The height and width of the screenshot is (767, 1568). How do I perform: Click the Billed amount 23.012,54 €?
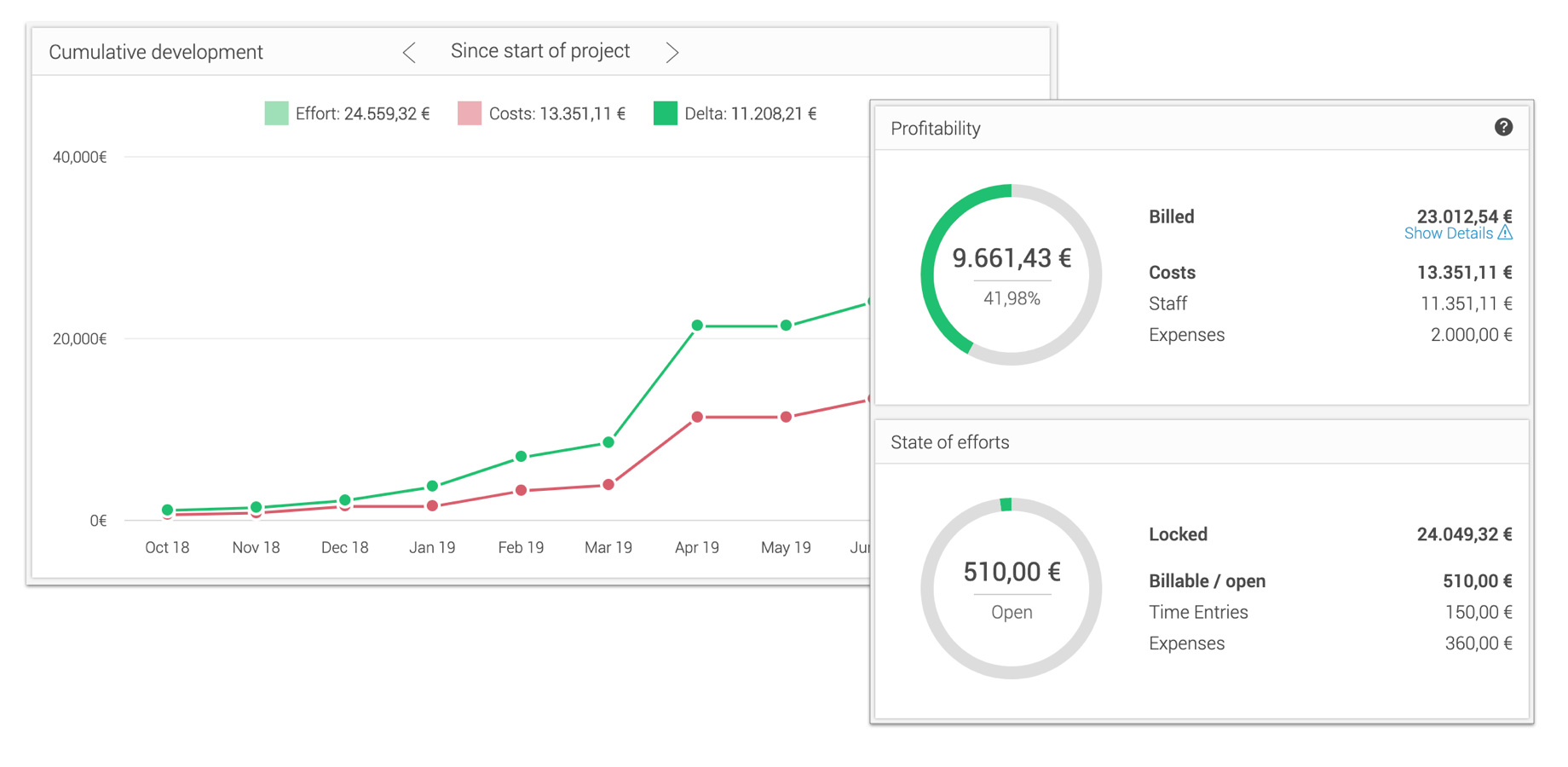click(1463, 216)
